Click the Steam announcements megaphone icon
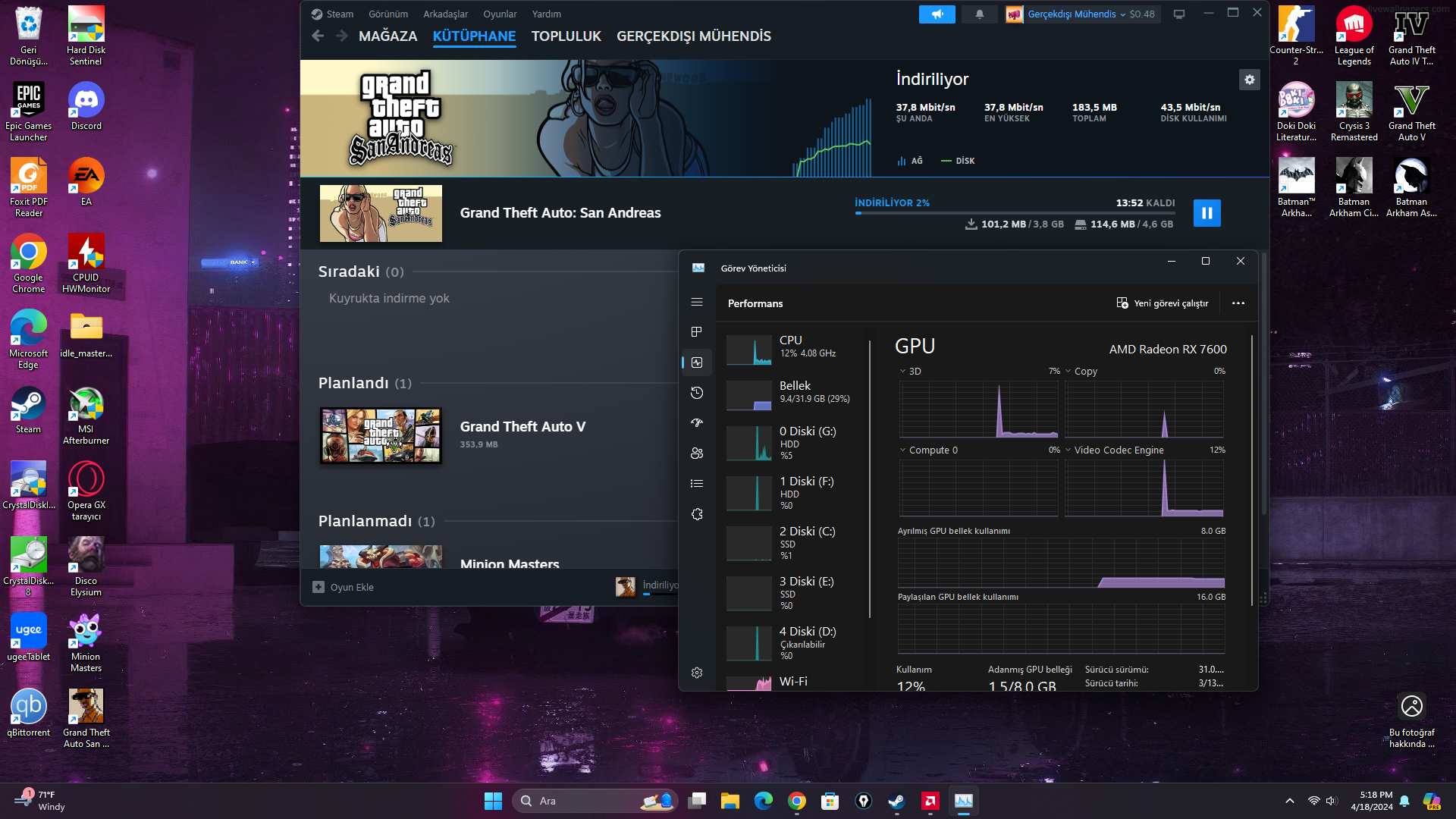This screenshot has width=1456, height=819. 937,14
